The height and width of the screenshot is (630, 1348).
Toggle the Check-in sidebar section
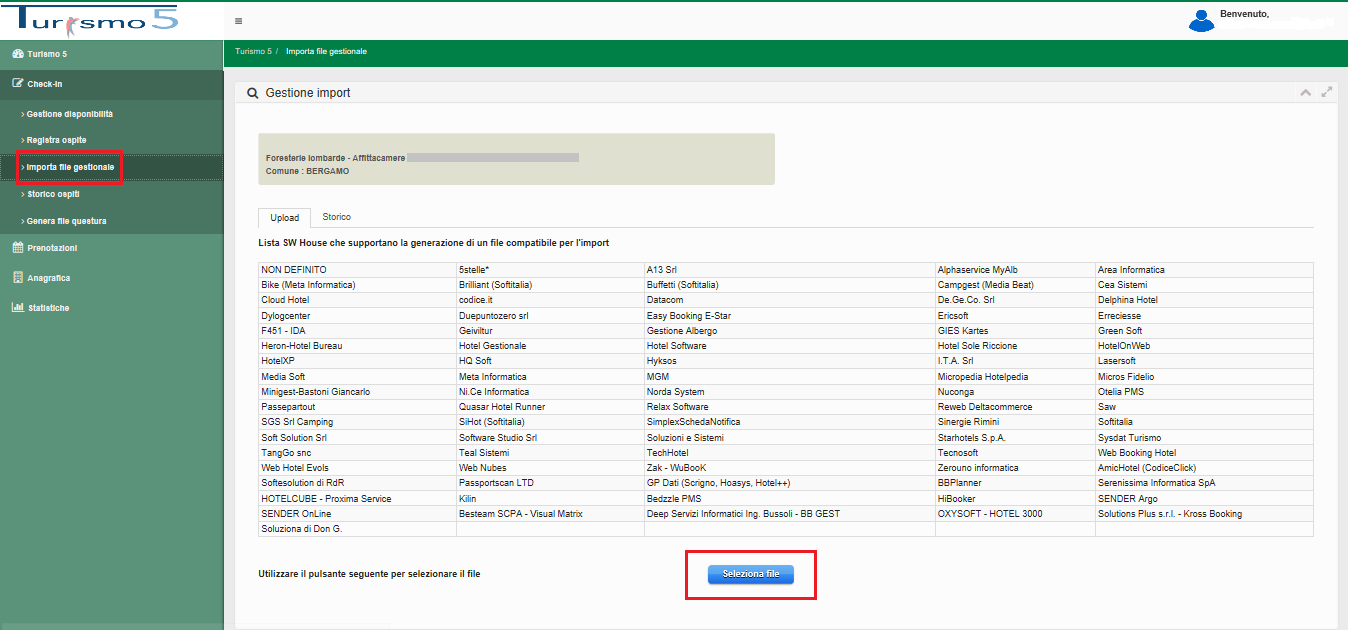[x=111, y=84]
